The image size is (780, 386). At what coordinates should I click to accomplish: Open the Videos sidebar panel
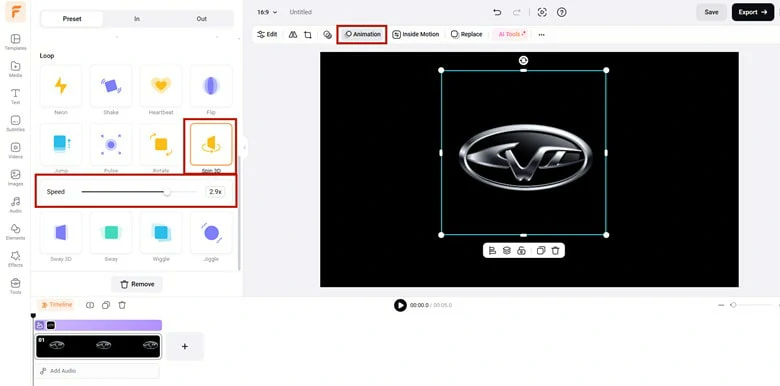(15, 151)
